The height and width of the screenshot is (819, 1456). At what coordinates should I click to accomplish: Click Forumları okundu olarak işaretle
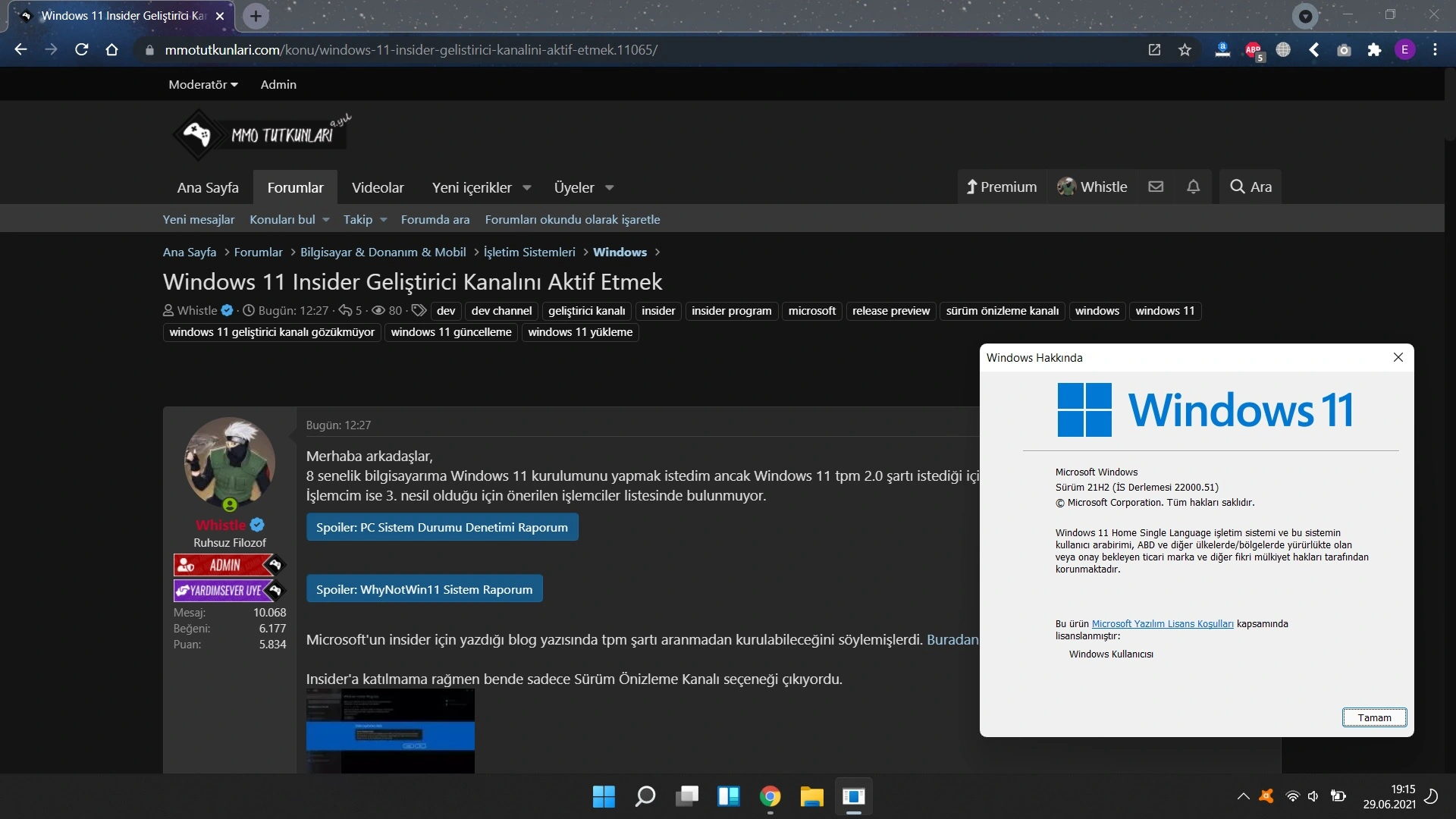coord(573,220)
